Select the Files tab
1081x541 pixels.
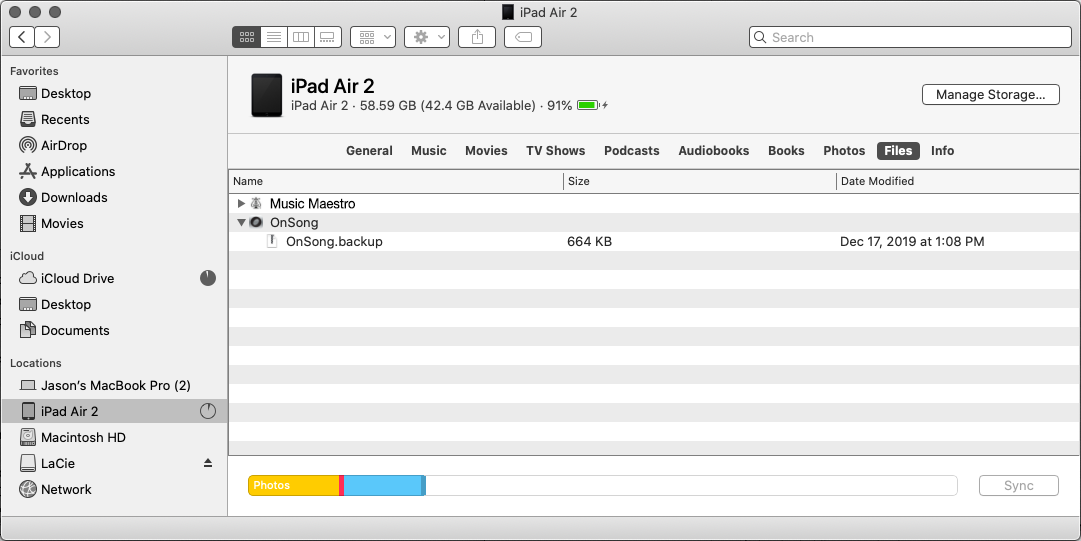click(898, 151)
